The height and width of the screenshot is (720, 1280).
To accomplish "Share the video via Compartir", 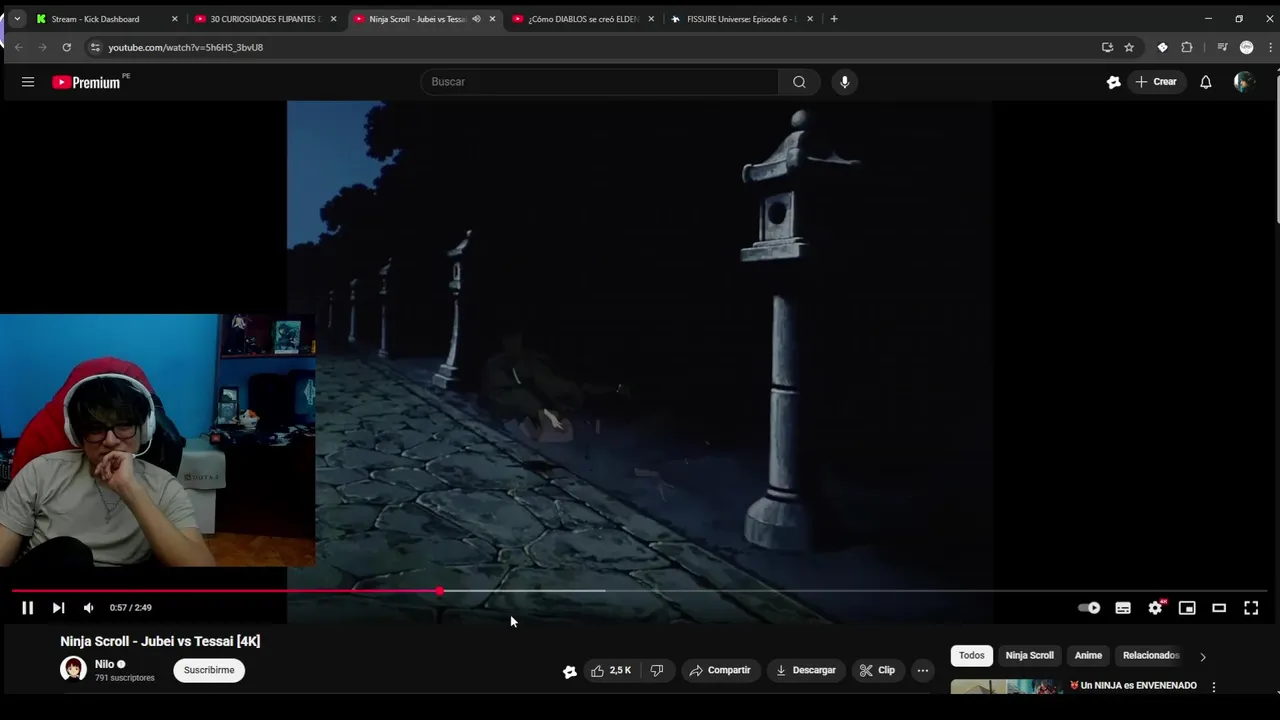I will pyautogui.click(x=720, y=670).
